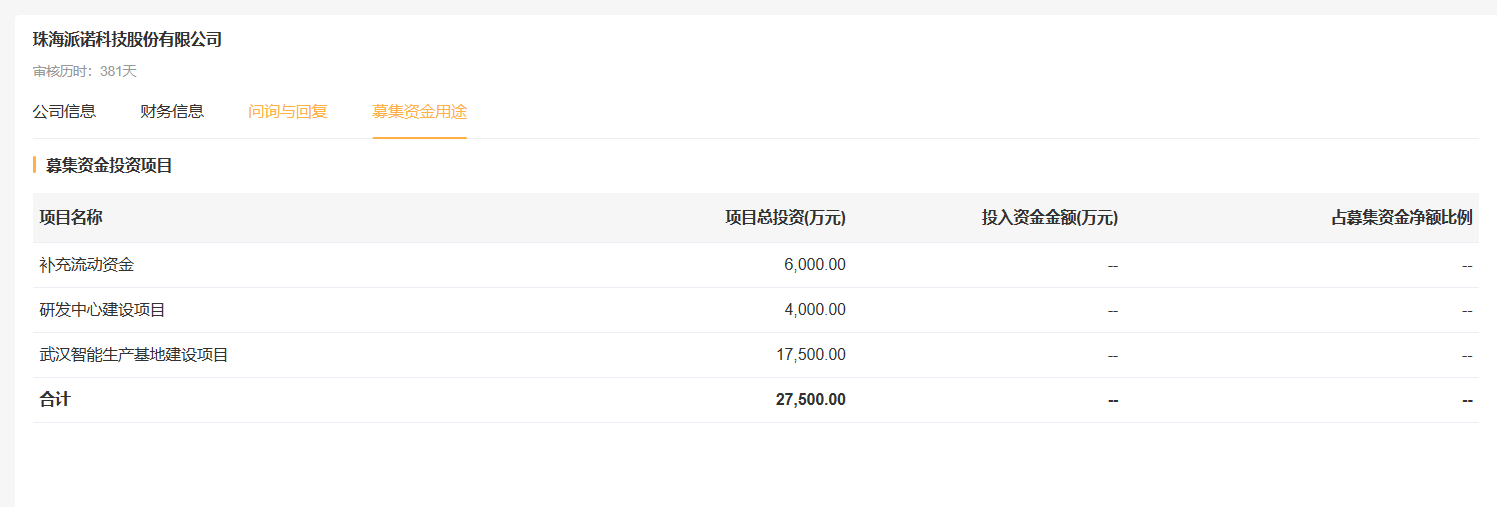Select the 武汉智能生产基地建设项目 row name
The image size is (1497, 507).
[134, 355]
